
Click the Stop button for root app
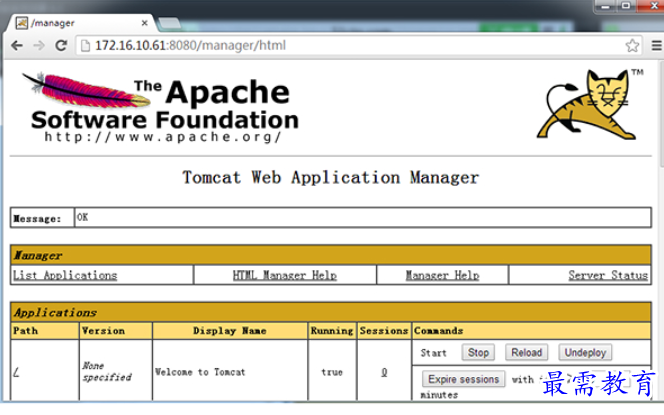(x=478, y=352)
